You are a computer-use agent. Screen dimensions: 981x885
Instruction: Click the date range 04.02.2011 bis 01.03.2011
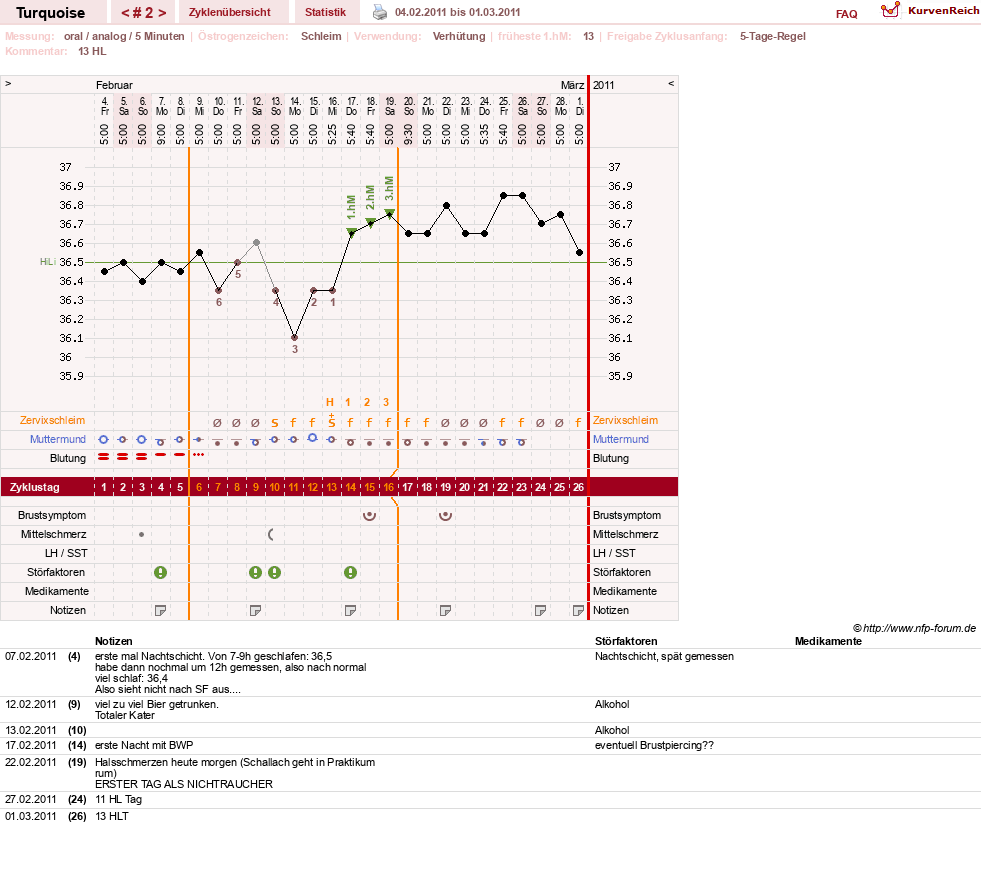click(457, 12)
